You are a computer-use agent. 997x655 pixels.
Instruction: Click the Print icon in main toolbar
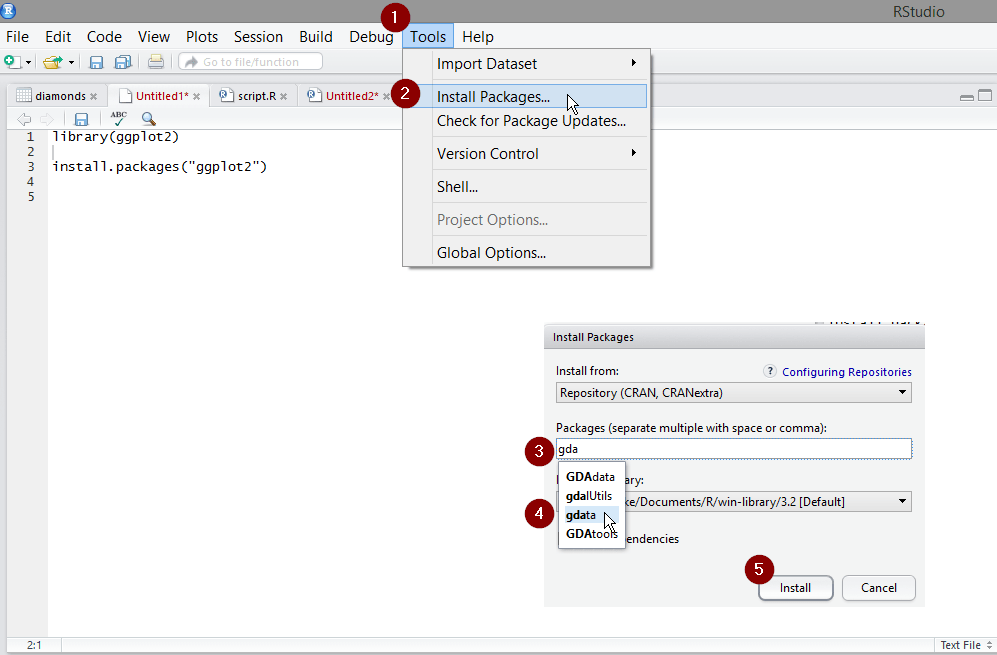[156, 62]
